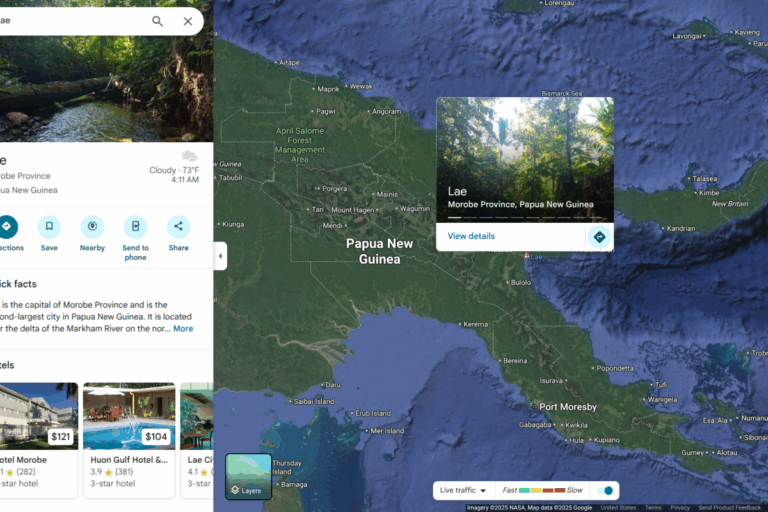
Task: Click the Port Moresby label on map
Action: click(568, 407)
